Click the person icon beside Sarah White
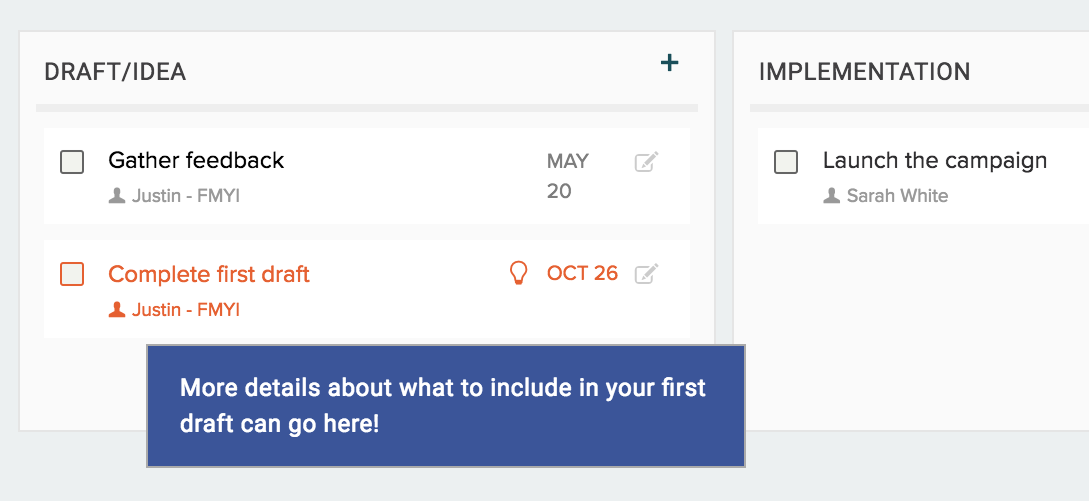Image resolution: width=1089 pixels, height=501 pixels. tap(831, 196)
